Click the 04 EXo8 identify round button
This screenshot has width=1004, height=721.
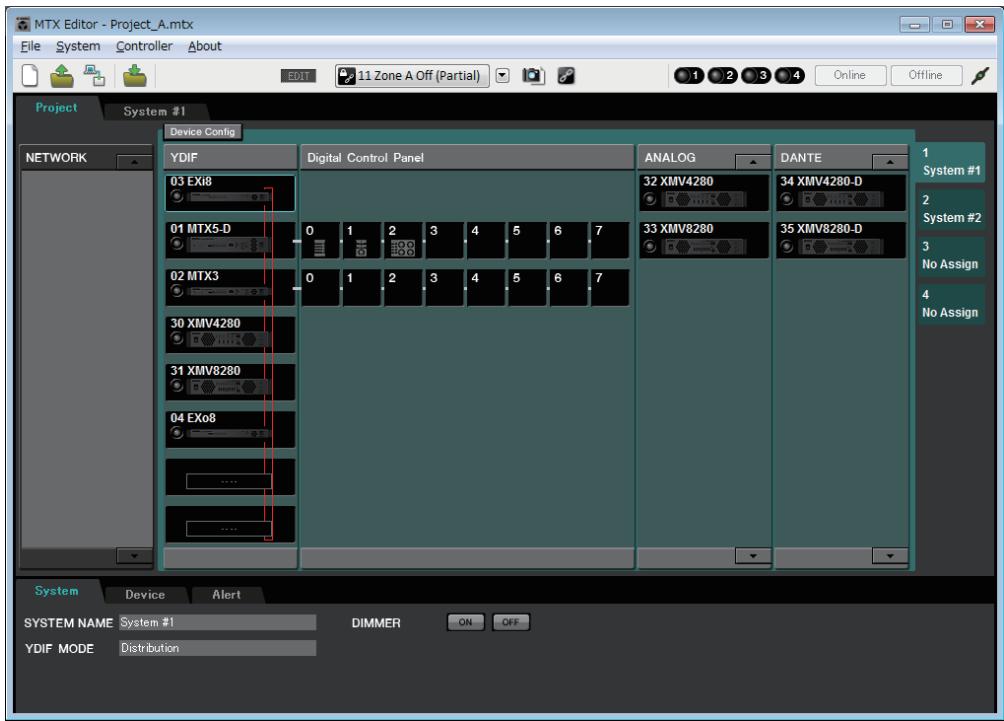177,433
